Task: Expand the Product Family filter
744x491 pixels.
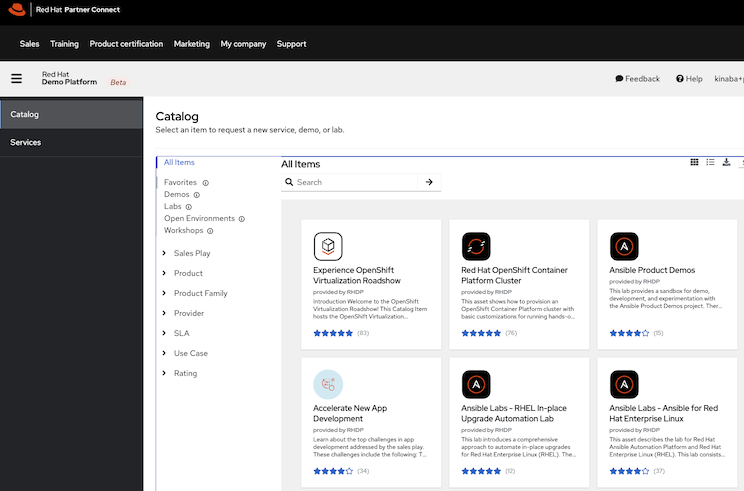Action: [195, 293]
